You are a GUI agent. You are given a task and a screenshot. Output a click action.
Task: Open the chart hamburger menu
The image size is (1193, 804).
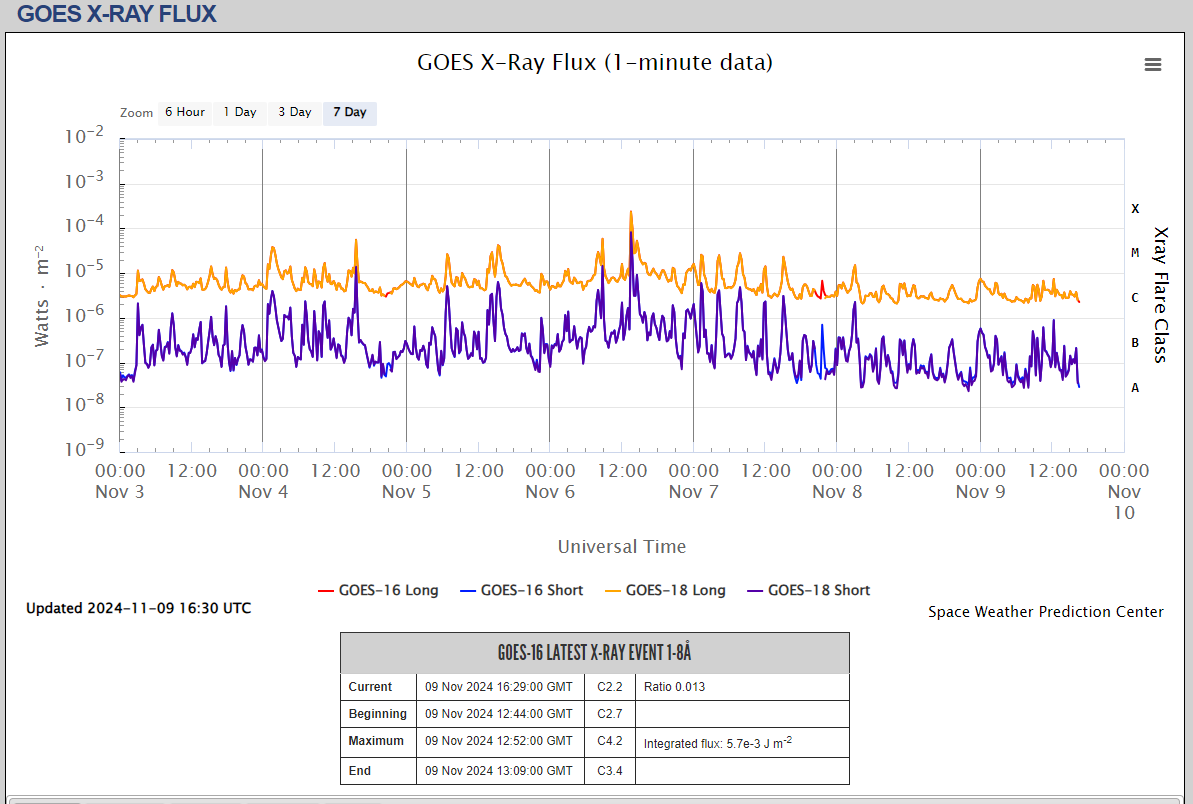[x=1152, y=65]
